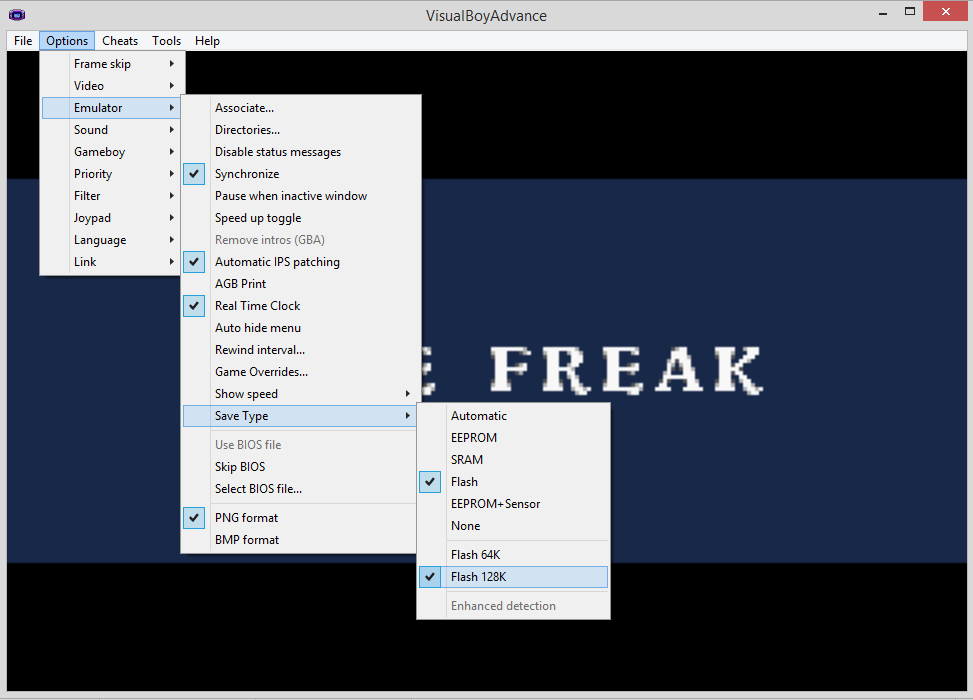Click Directories... in Emulator menu
Image resolution: width=973 pixels, height=700 pixels.
click(247, 130)
